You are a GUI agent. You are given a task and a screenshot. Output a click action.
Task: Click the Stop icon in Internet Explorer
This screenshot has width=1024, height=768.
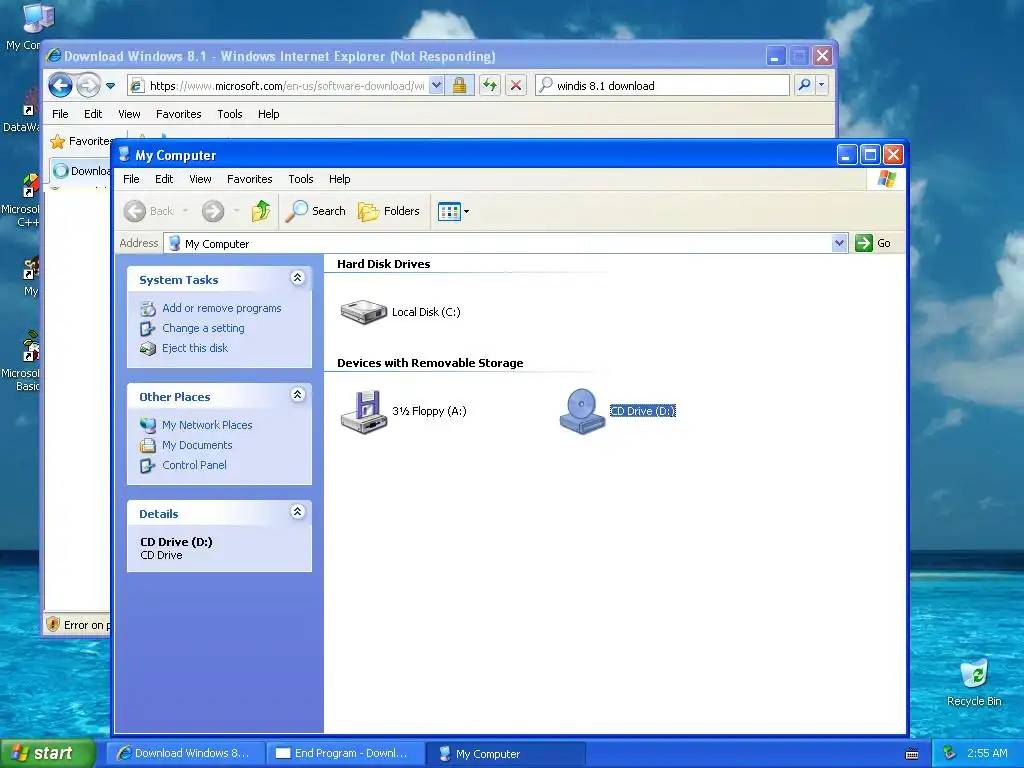tap(516, 85)
